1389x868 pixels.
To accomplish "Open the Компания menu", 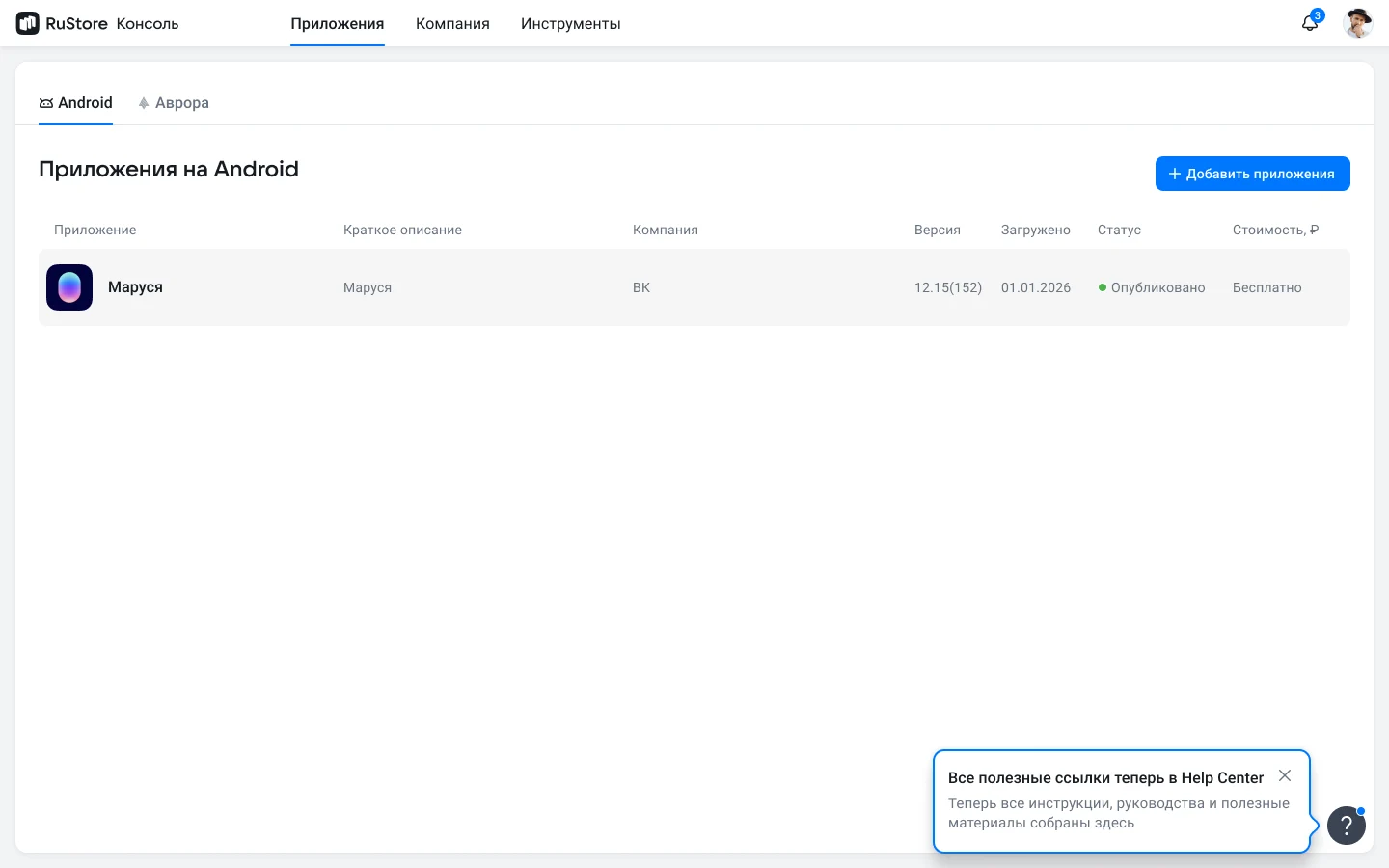I will (x=452, y=23).
